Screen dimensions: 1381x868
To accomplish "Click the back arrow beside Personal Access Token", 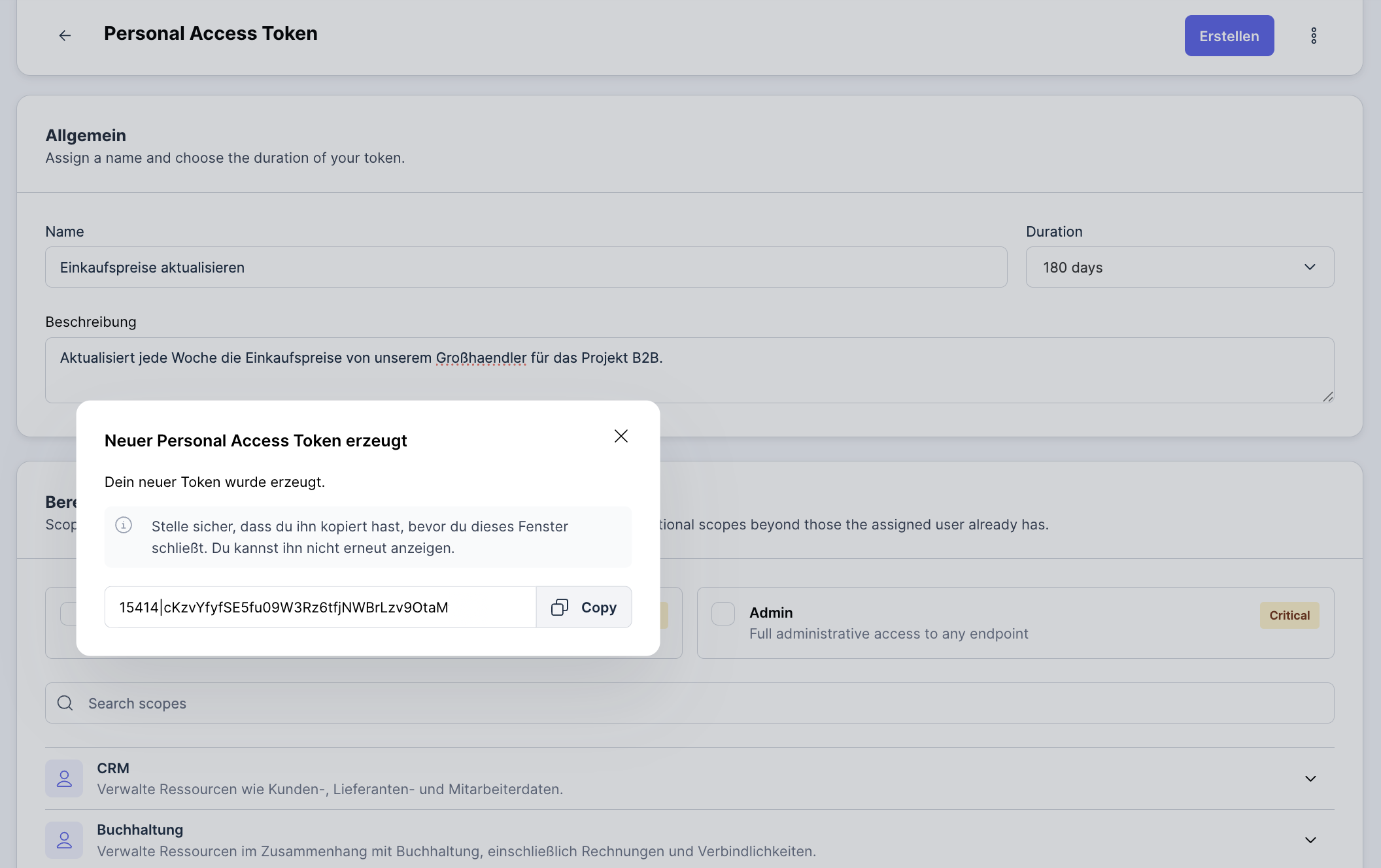I will pyautogui.click(x=65, y=35).
